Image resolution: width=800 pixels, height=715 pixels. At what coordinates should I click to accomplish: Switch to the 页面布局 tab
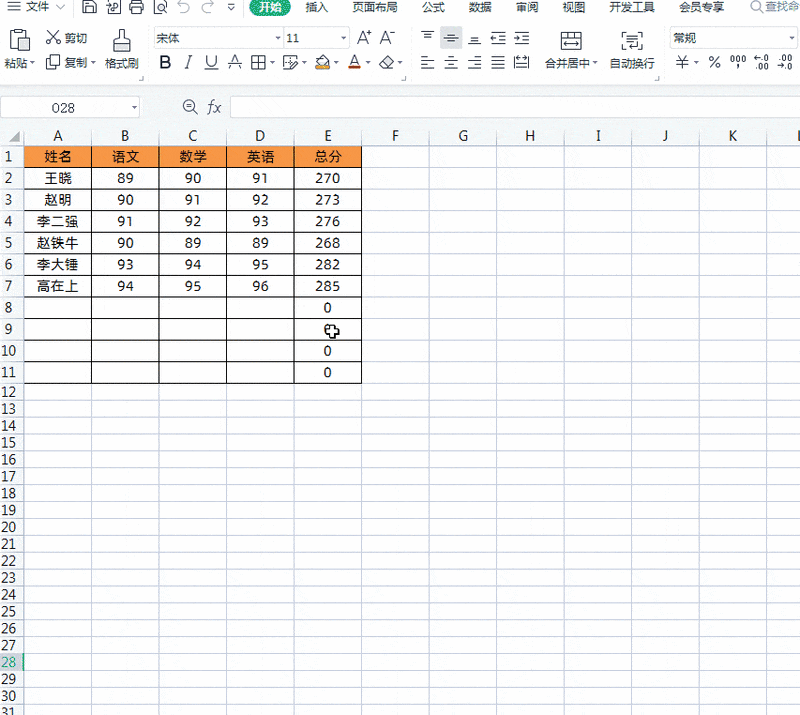pyautogui.click(x=375, y=7)
